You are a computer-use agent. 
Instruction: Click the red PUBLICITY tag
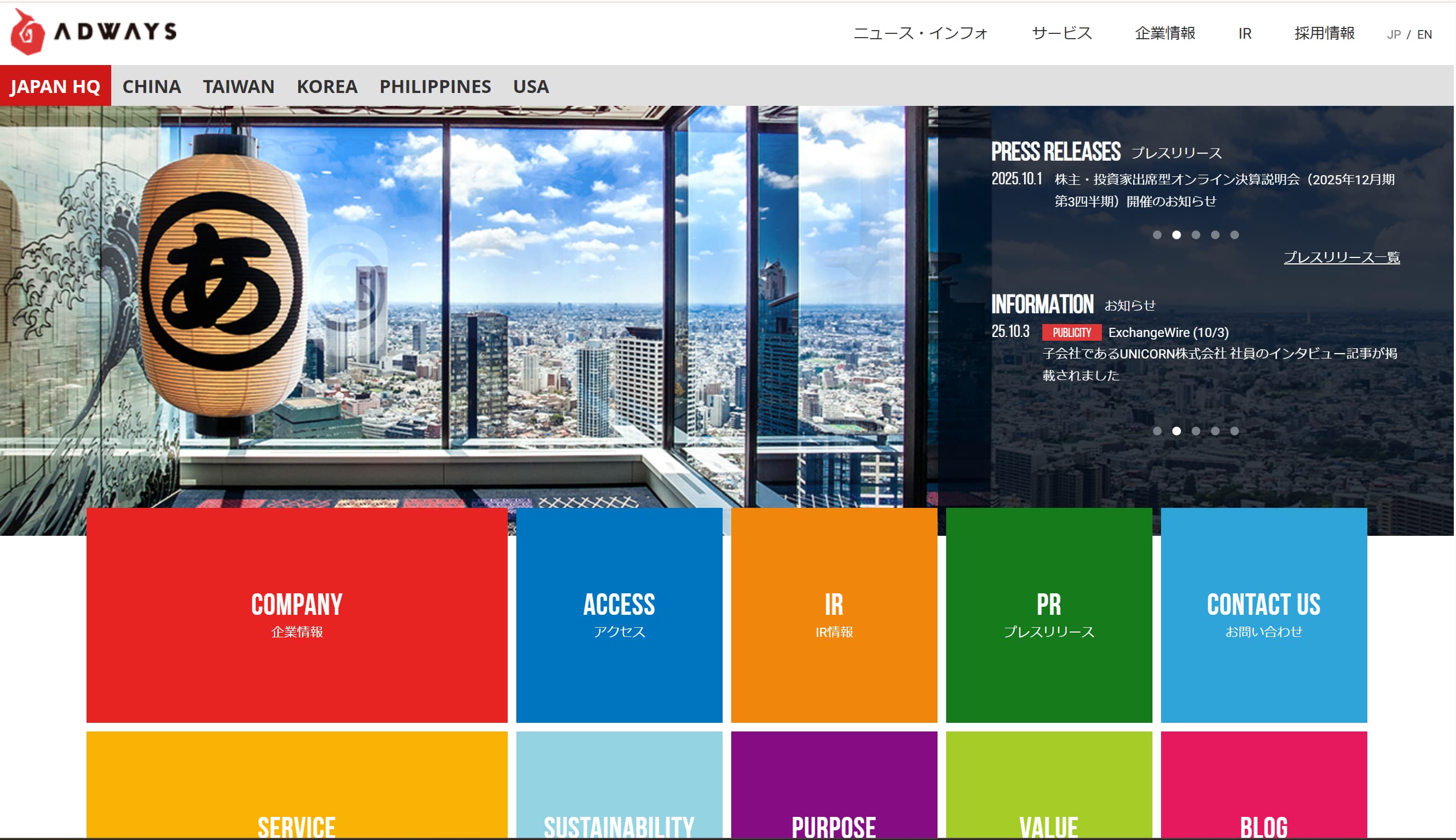pyautogui.click(x=1071, y=333)
